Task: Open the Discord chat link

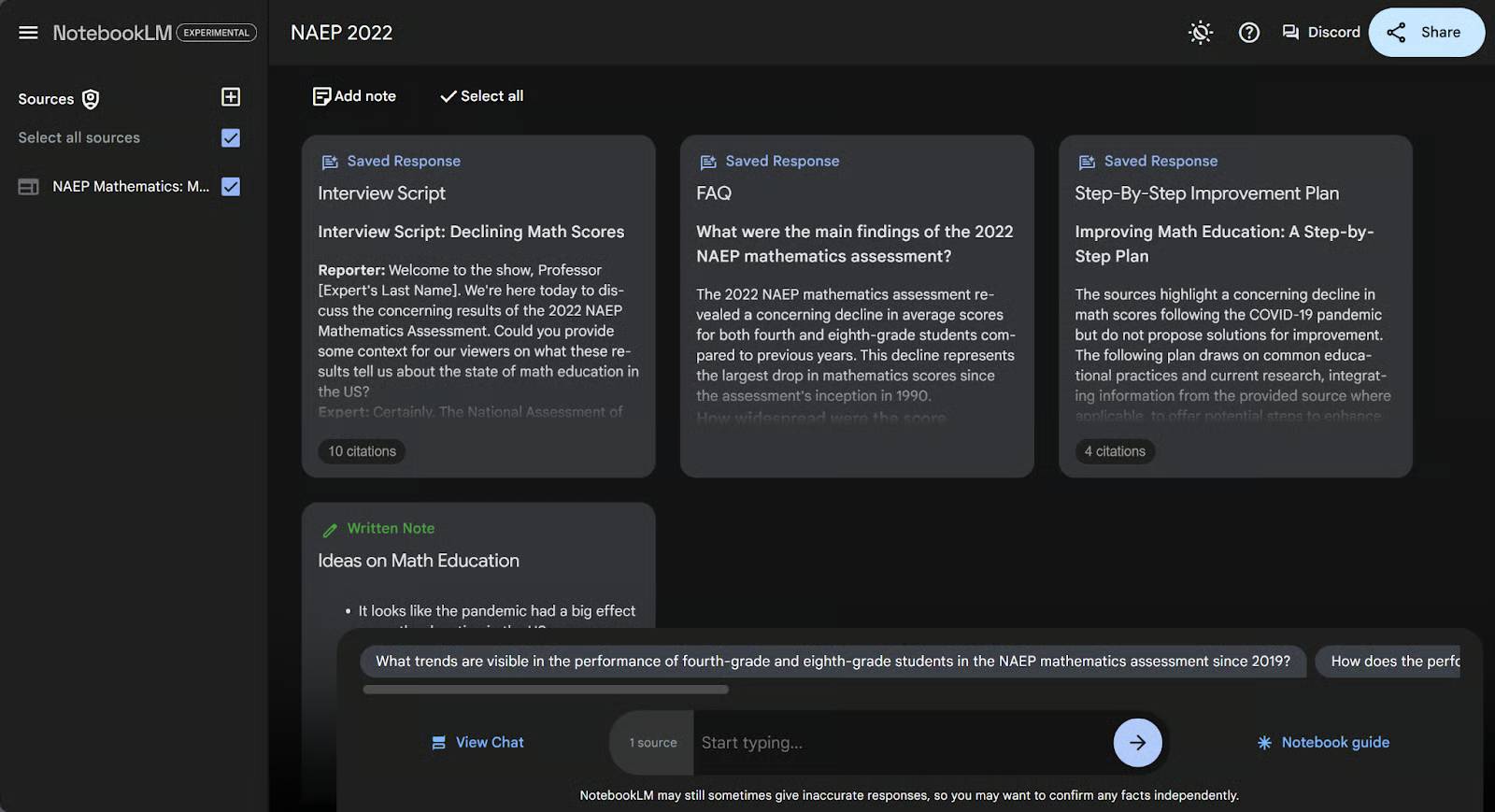Action: 1320,32
